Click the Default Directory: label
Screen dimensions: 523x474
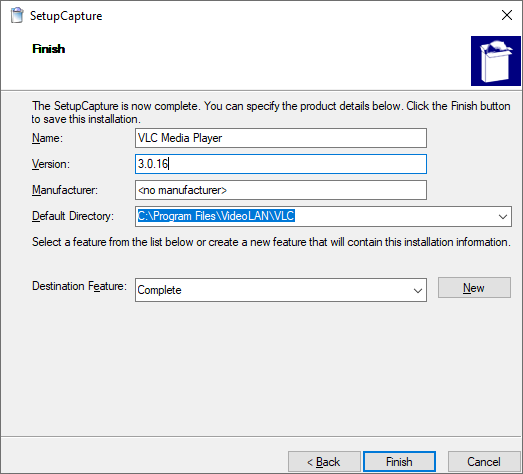(x=73, y=216)
